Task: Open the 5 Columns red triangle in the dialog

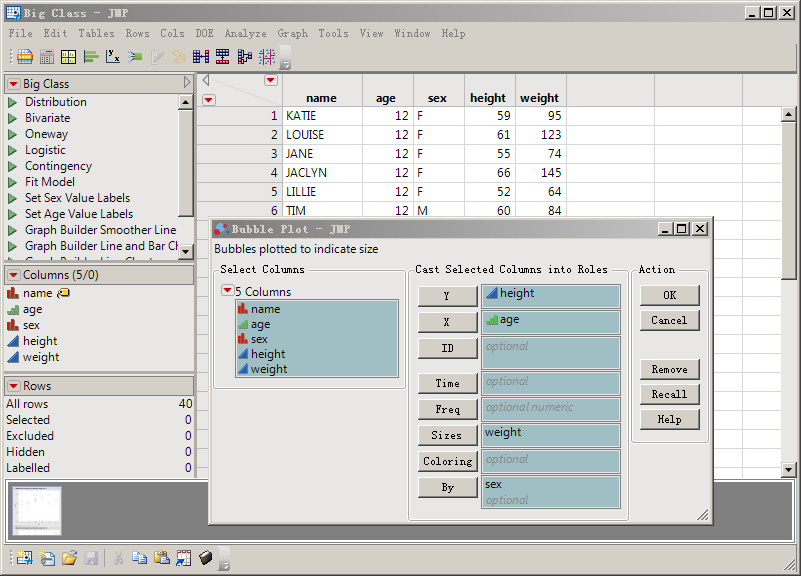Action: point(227,291)
